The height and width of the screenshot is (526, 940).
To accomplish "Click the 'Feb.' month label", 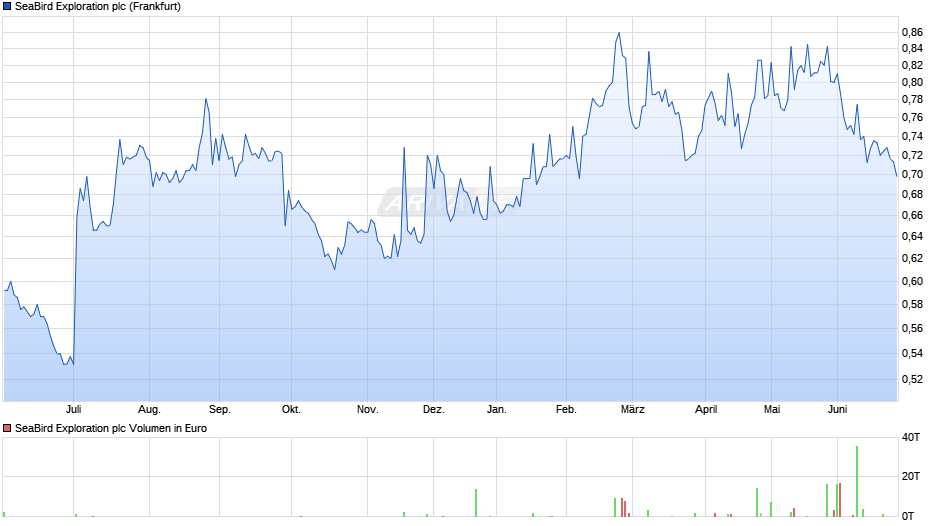I will click(566, 410).
